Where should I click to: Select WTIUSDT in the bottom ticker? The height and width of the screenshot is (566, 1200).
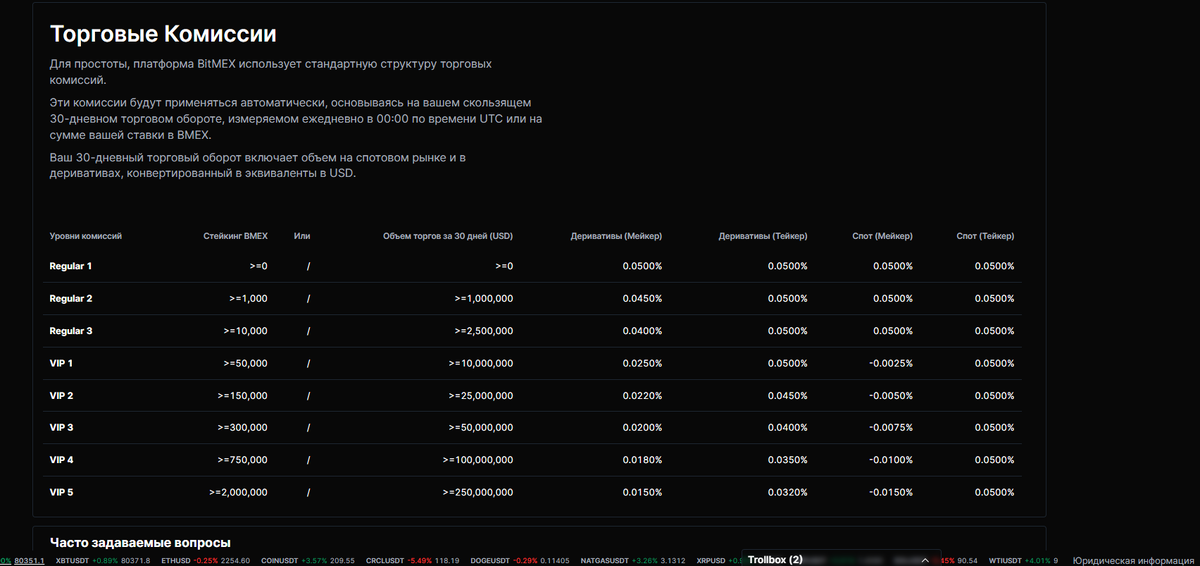(x=1008, y=561)
